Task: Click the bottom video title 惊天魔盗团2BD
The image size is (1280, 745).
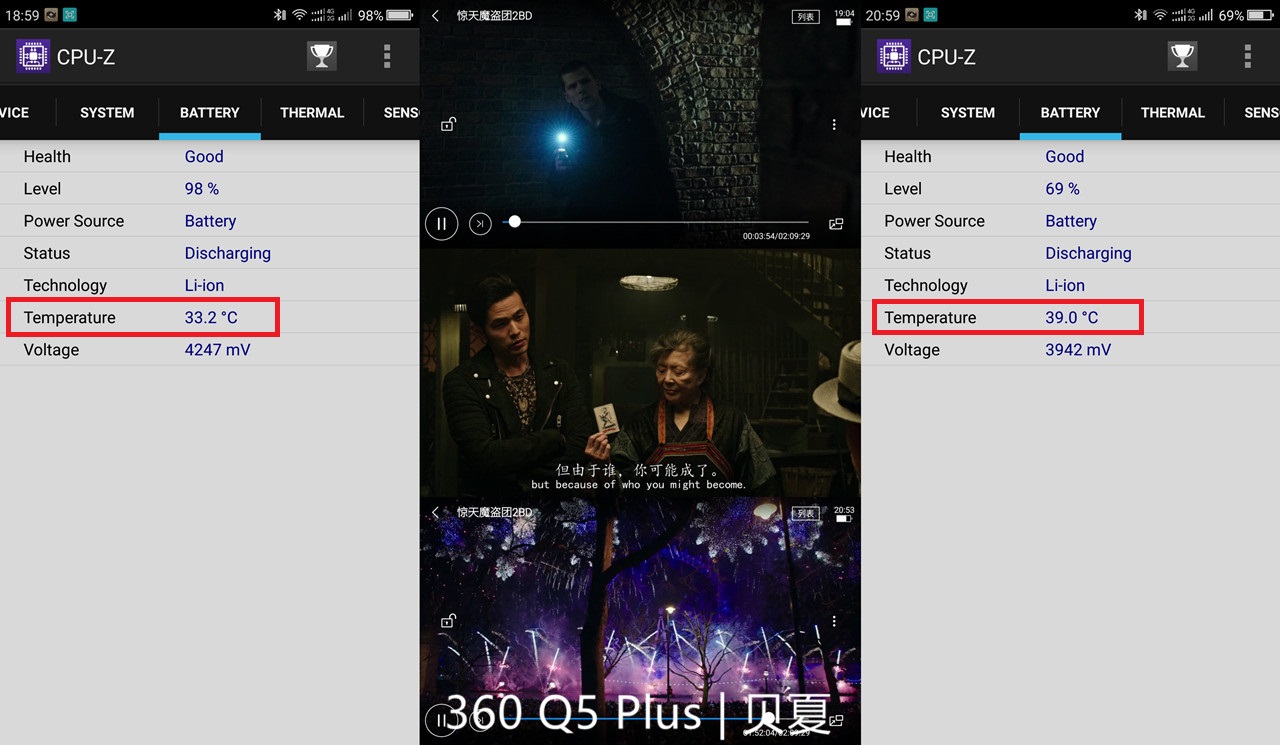Action: click(x=494, y=512)
